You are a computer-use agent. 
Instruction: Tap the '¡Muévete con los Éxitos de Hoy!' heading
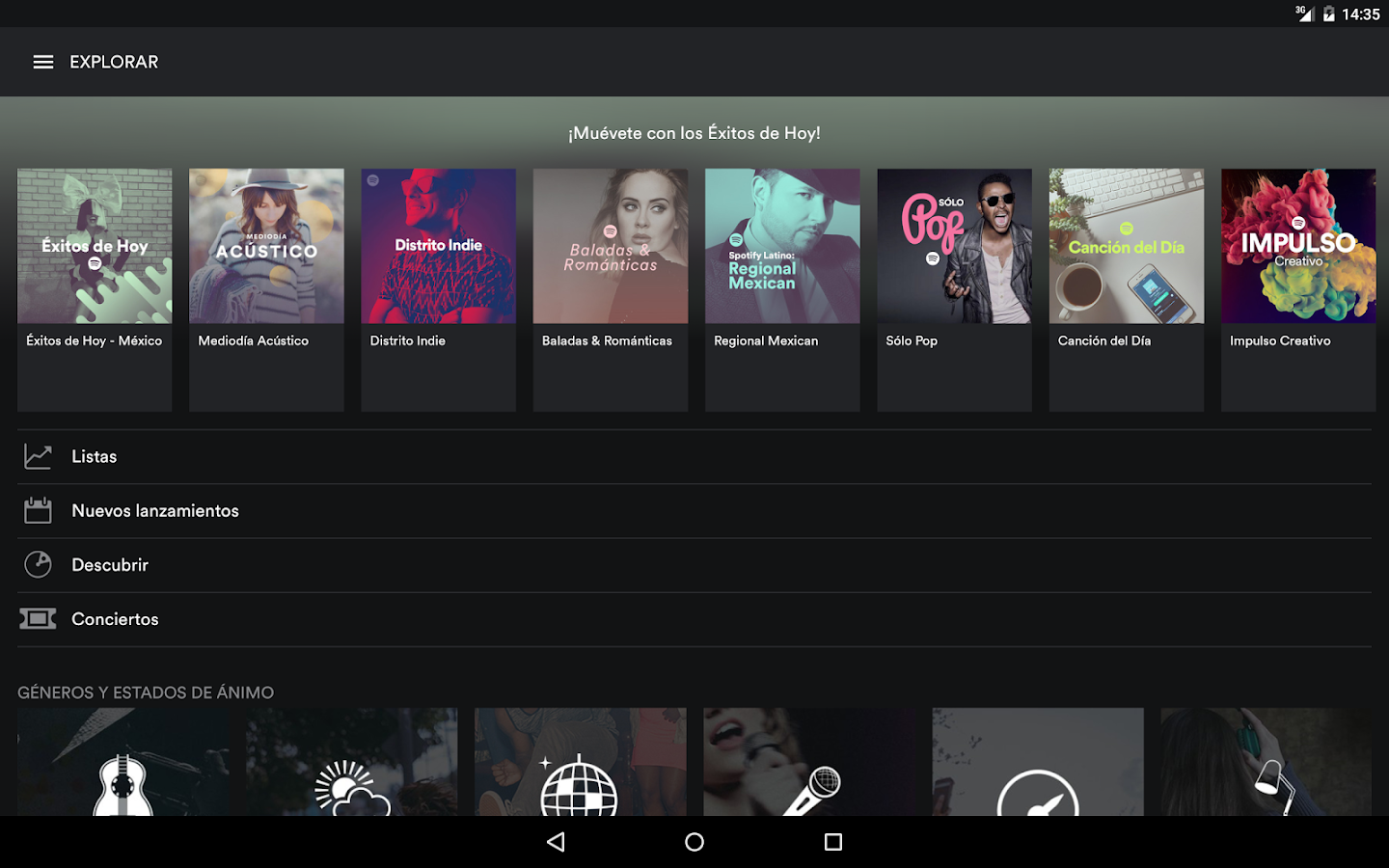coord(694,133)
